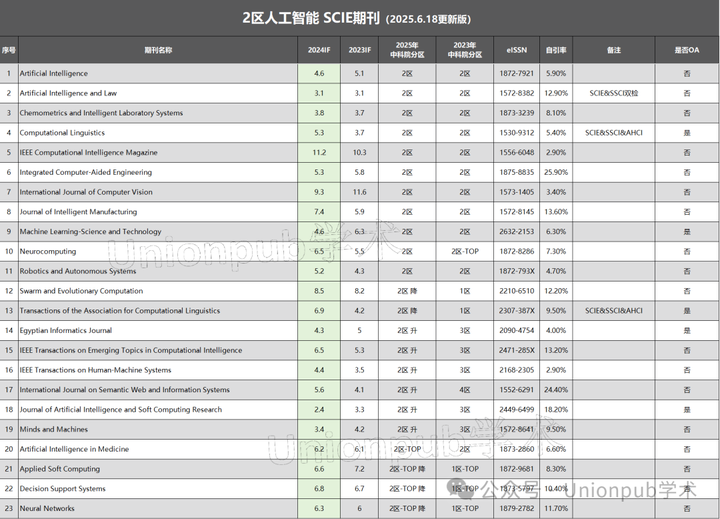Screen dimensions: 720x519
Task: Select the title '2区人工智能 SCIE期刊'
Action: tap(311, 18)
